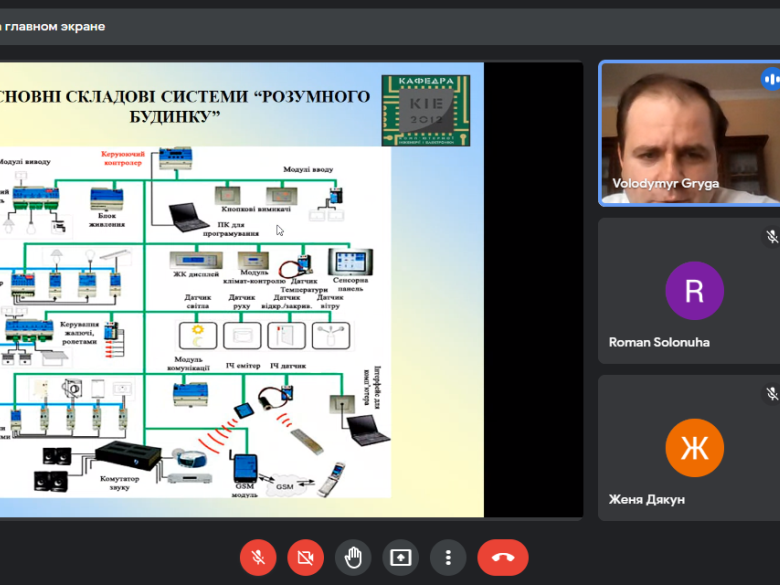The width and height of the screenshot is (780, 585).
Task: Click Roman Solonuha's muted mic icon
Action: pyautogui.click(x=771, y=237)
